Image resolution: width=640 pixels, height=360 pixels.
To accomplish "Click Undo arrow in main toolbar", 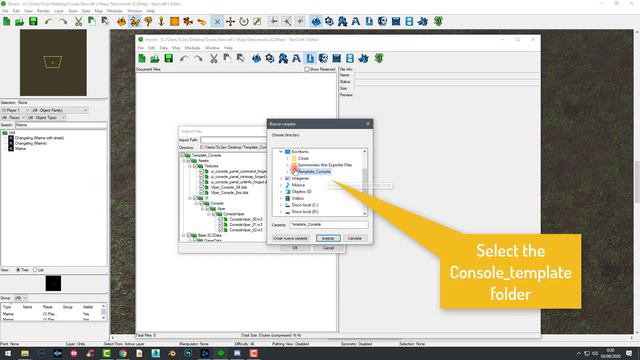I will click(x=49, y=22).
